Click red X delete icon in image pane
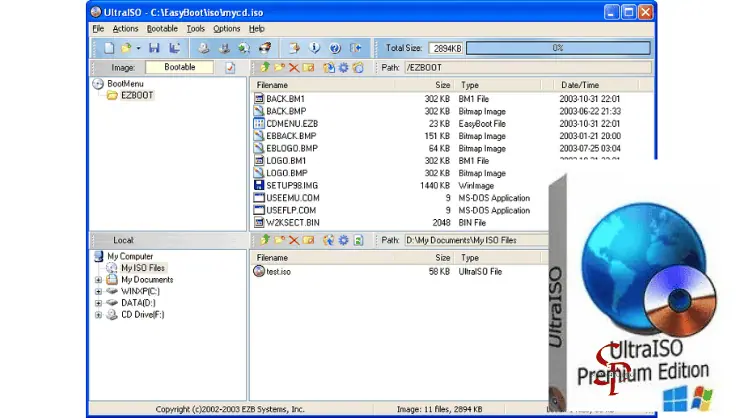This screenshot has width=743, height=418. 293,67
